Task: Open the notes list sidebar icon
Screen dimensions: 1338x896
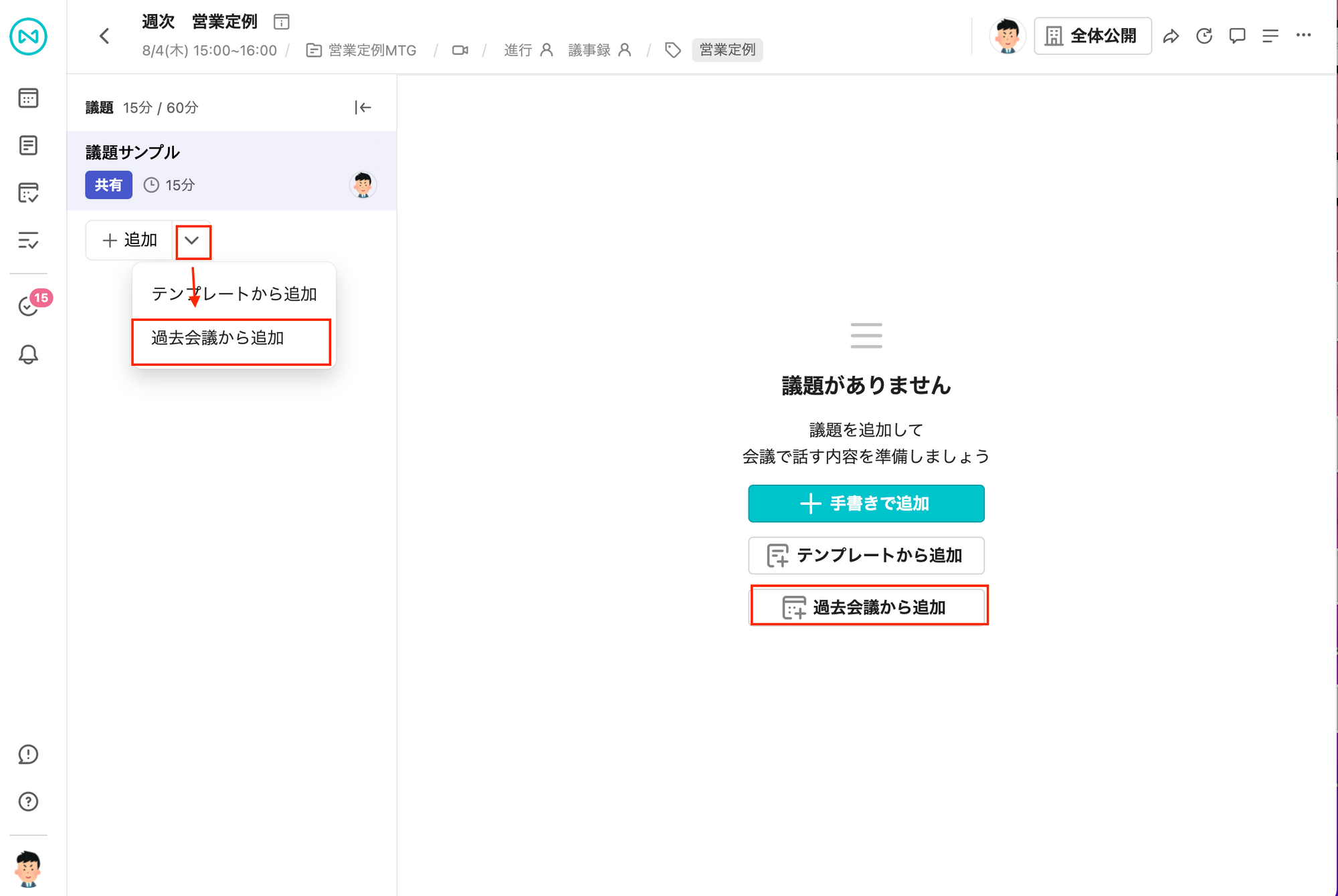Action: [x=28, y=145]
